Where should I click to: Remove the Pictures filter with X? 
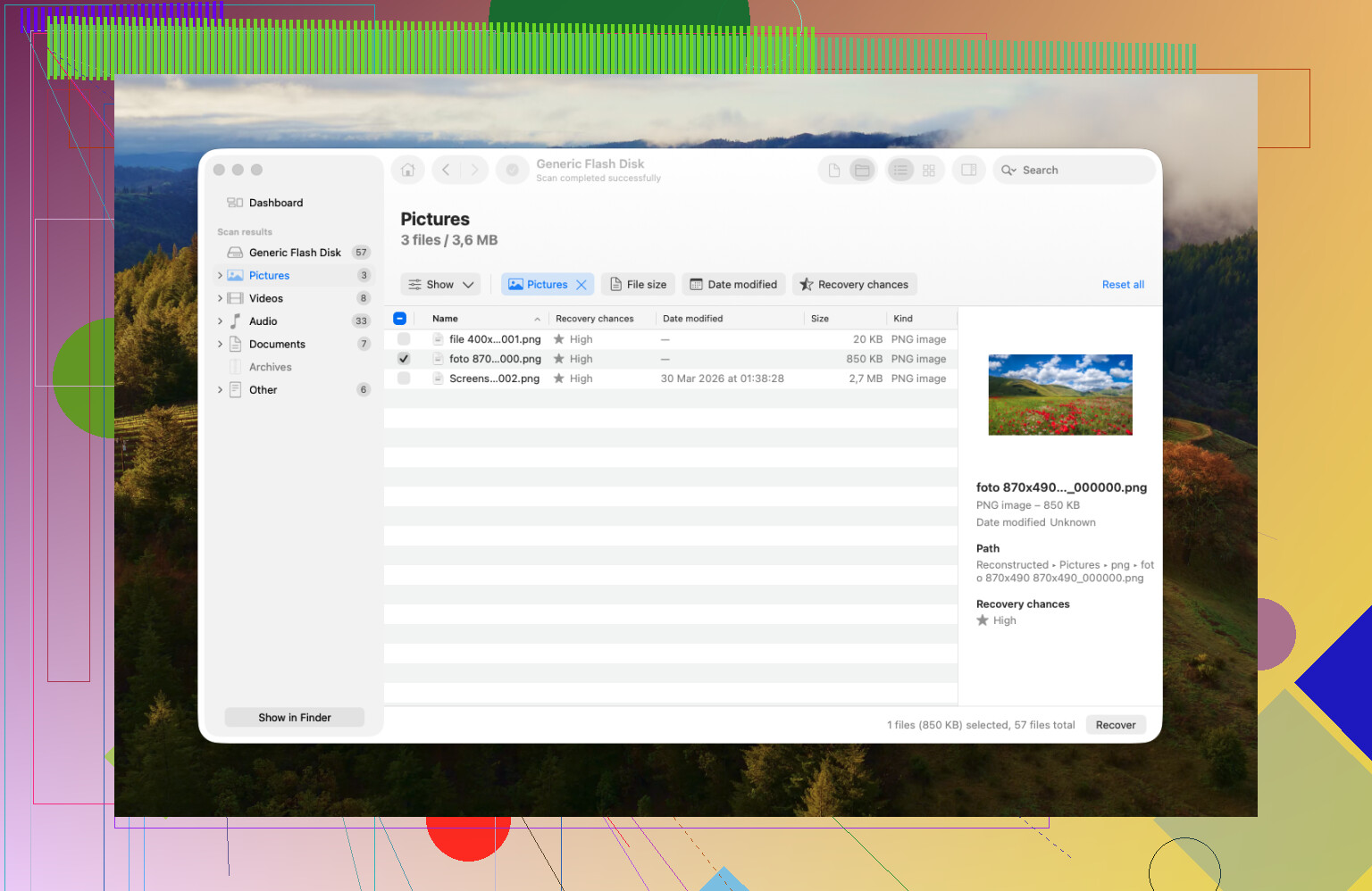pos(581,285)
